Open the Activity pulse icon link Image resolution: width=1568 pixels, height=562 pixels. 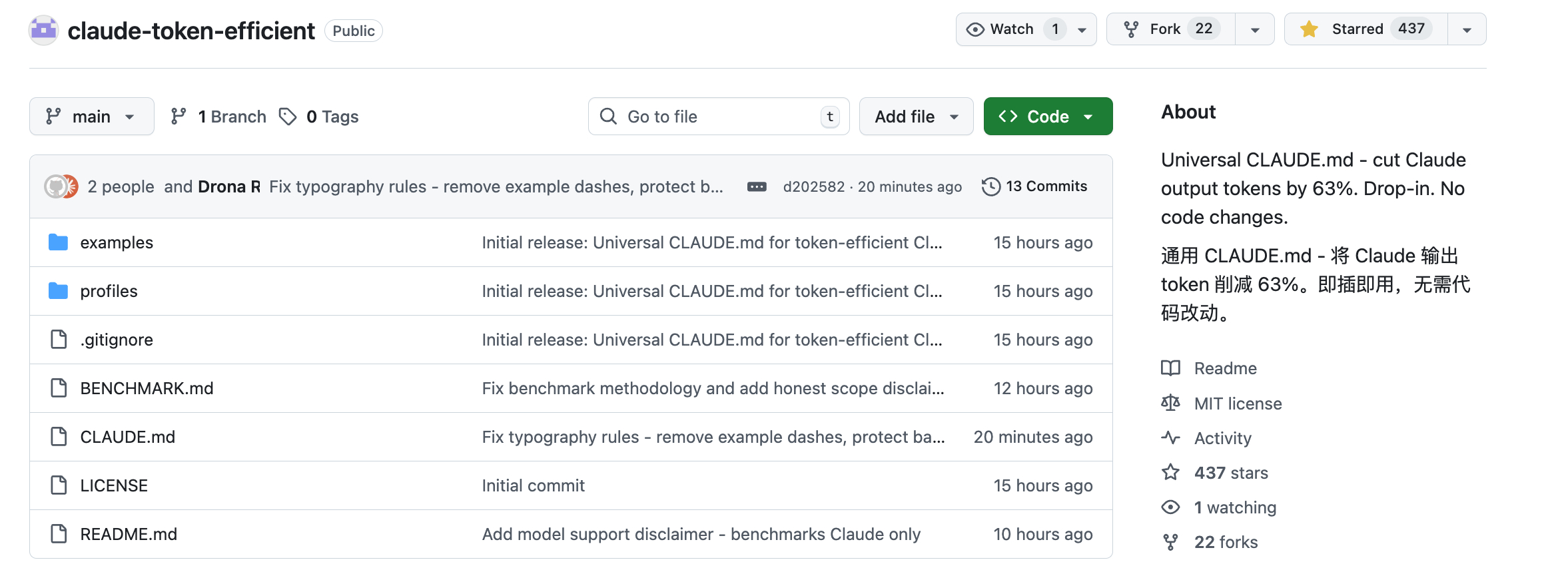tap(1170, 438)
